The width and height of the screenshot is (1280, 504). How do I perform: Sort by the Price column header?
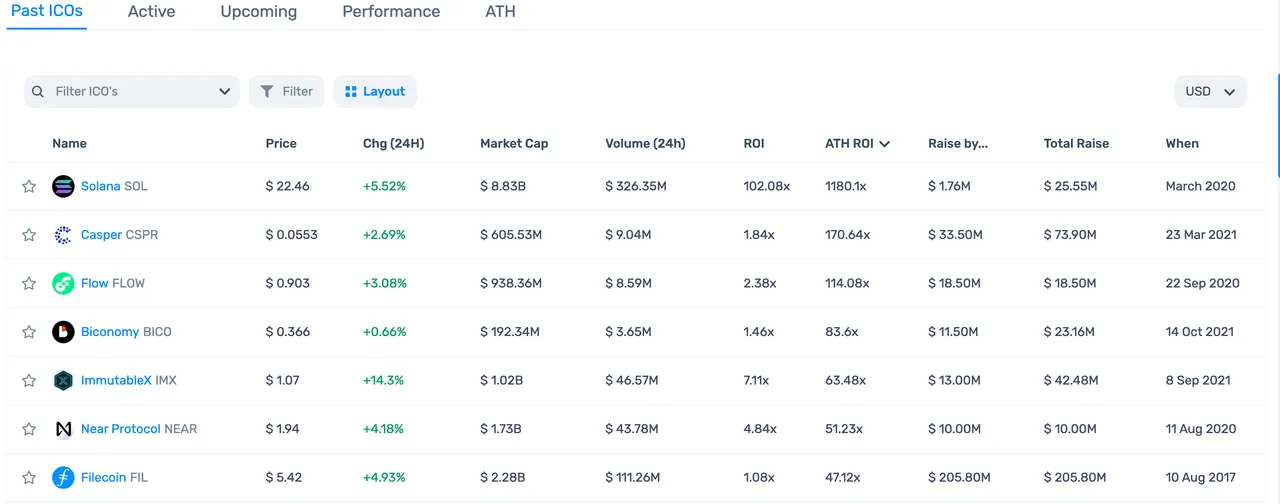(281, 143)
